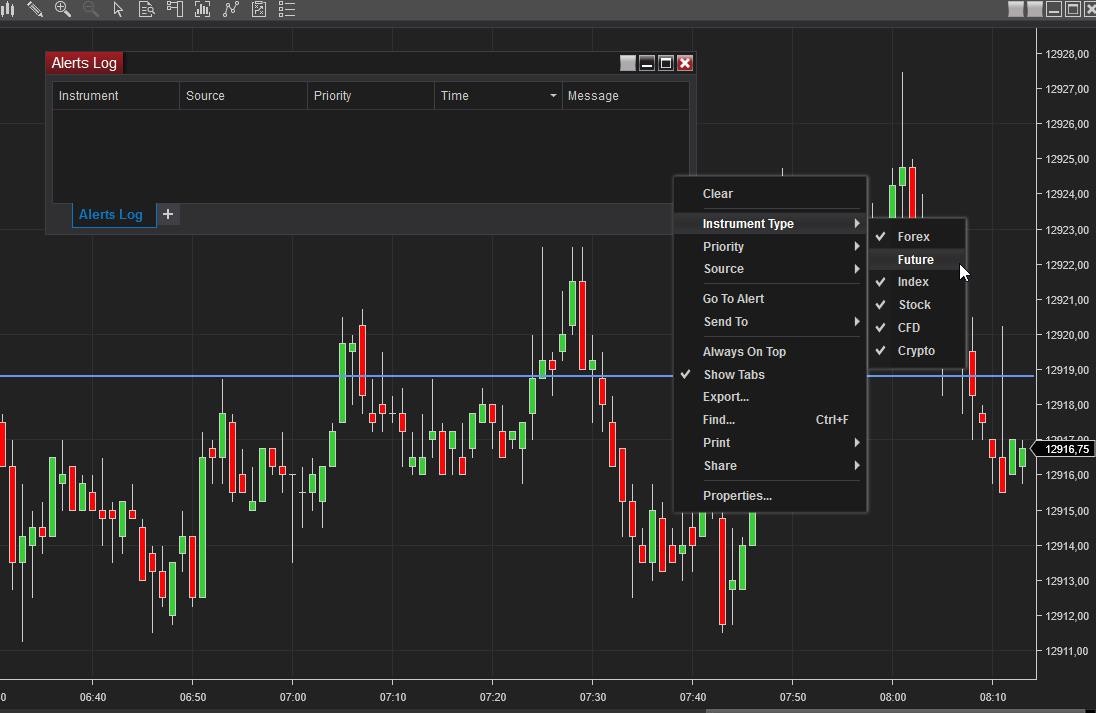The width and height of the screenshot is (1096, 713).
Task: Click the Alerts Log window link-color square
Action: pos(628,63)
